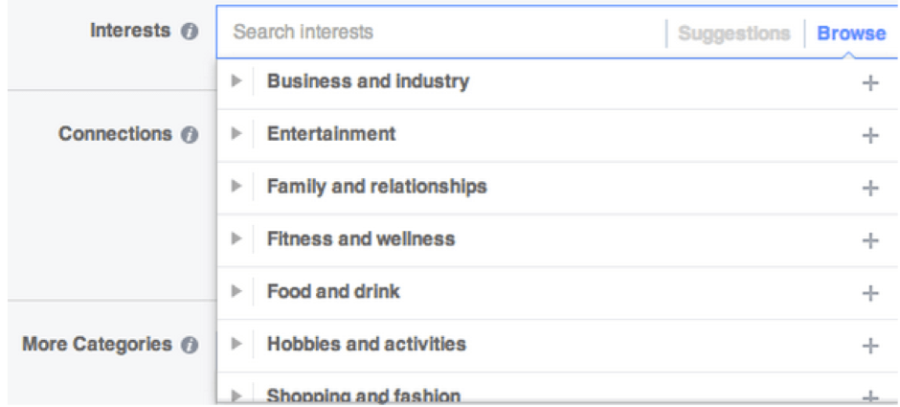Add Family and relationships via plus icon
Viewport: 900px width, 407px height.
870,188
